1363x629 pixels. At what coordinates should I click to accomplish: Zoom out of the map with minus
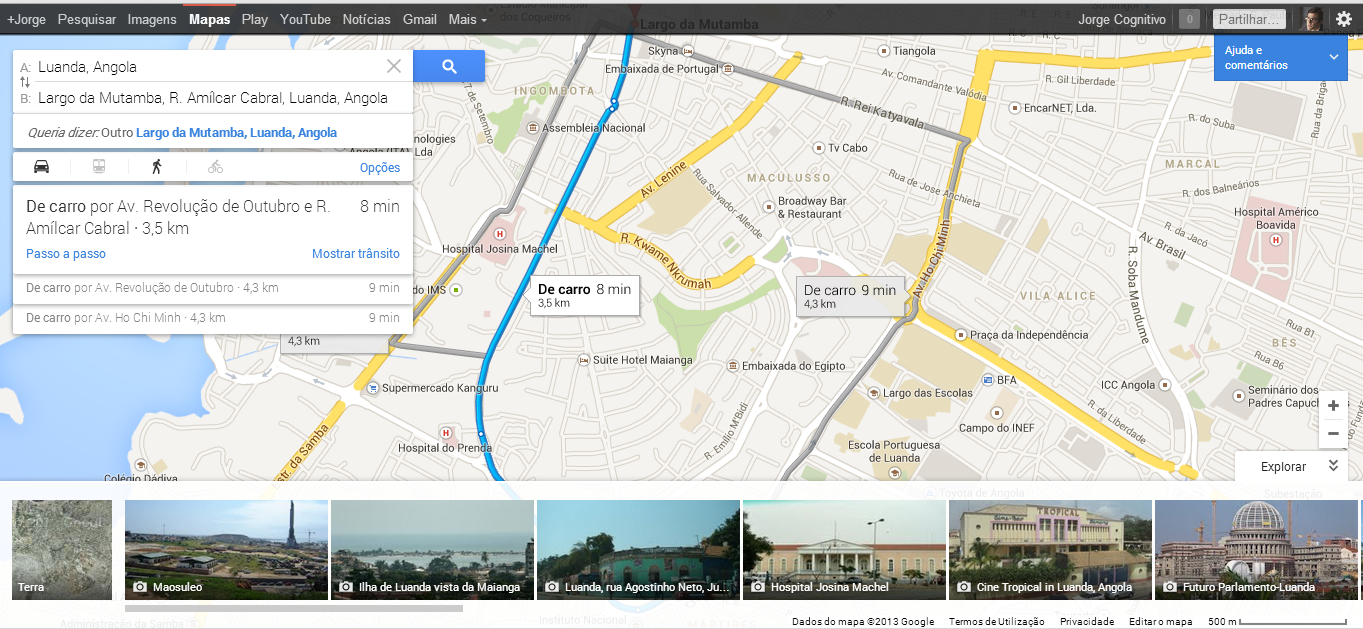(x=1332, y=434)
